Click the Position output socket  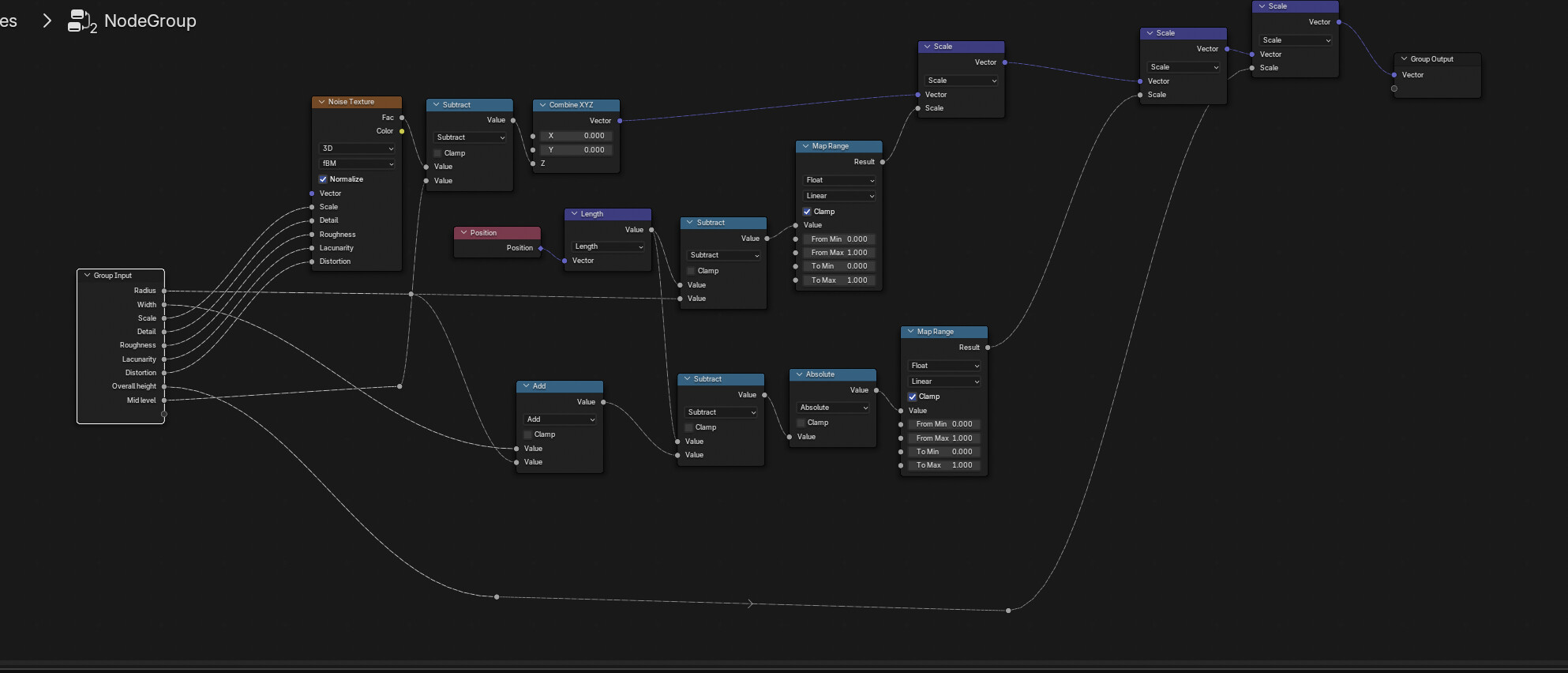(541, 248)
